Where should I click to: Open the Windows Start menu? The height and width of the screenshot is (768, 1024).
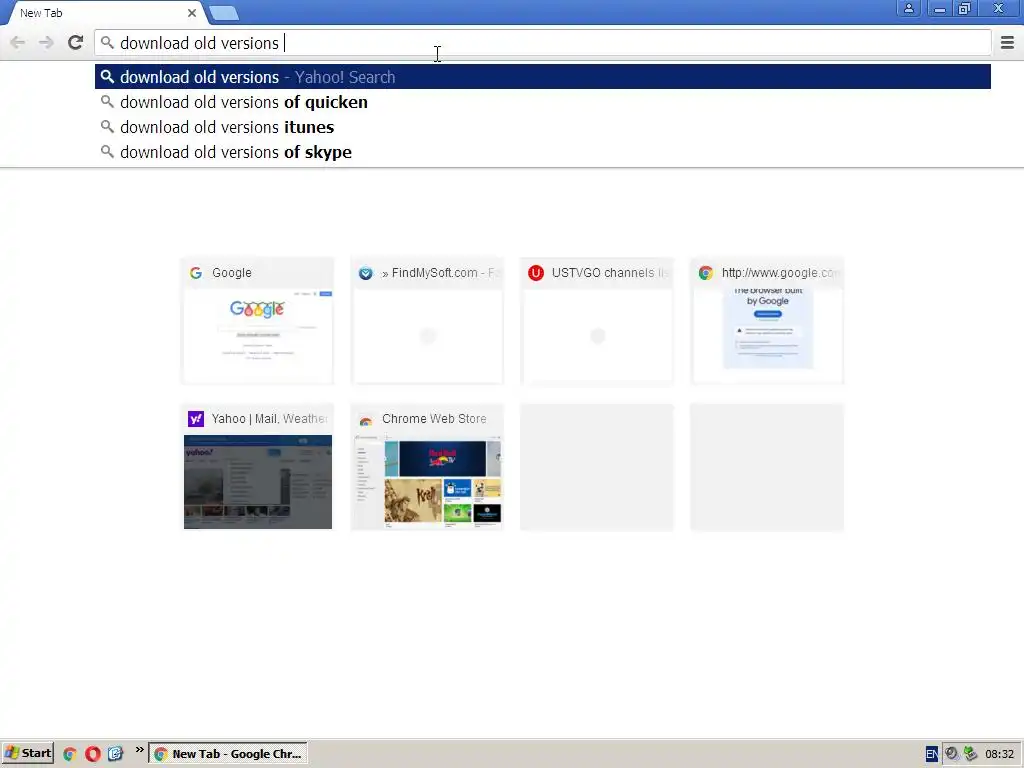[27, 754]
